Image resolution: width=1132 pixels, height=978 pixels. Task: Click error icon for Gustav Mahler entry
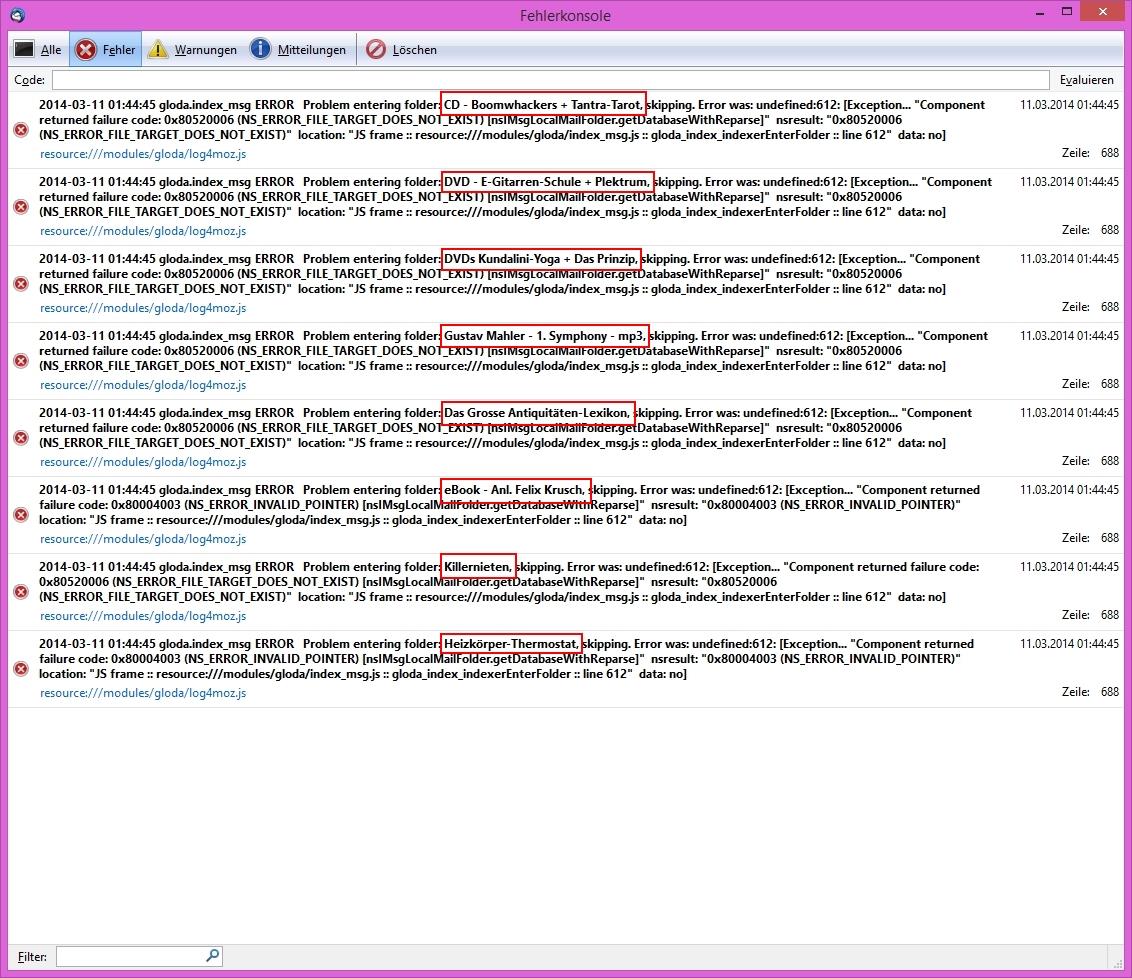pyautogui.click(x=21, y=360)
